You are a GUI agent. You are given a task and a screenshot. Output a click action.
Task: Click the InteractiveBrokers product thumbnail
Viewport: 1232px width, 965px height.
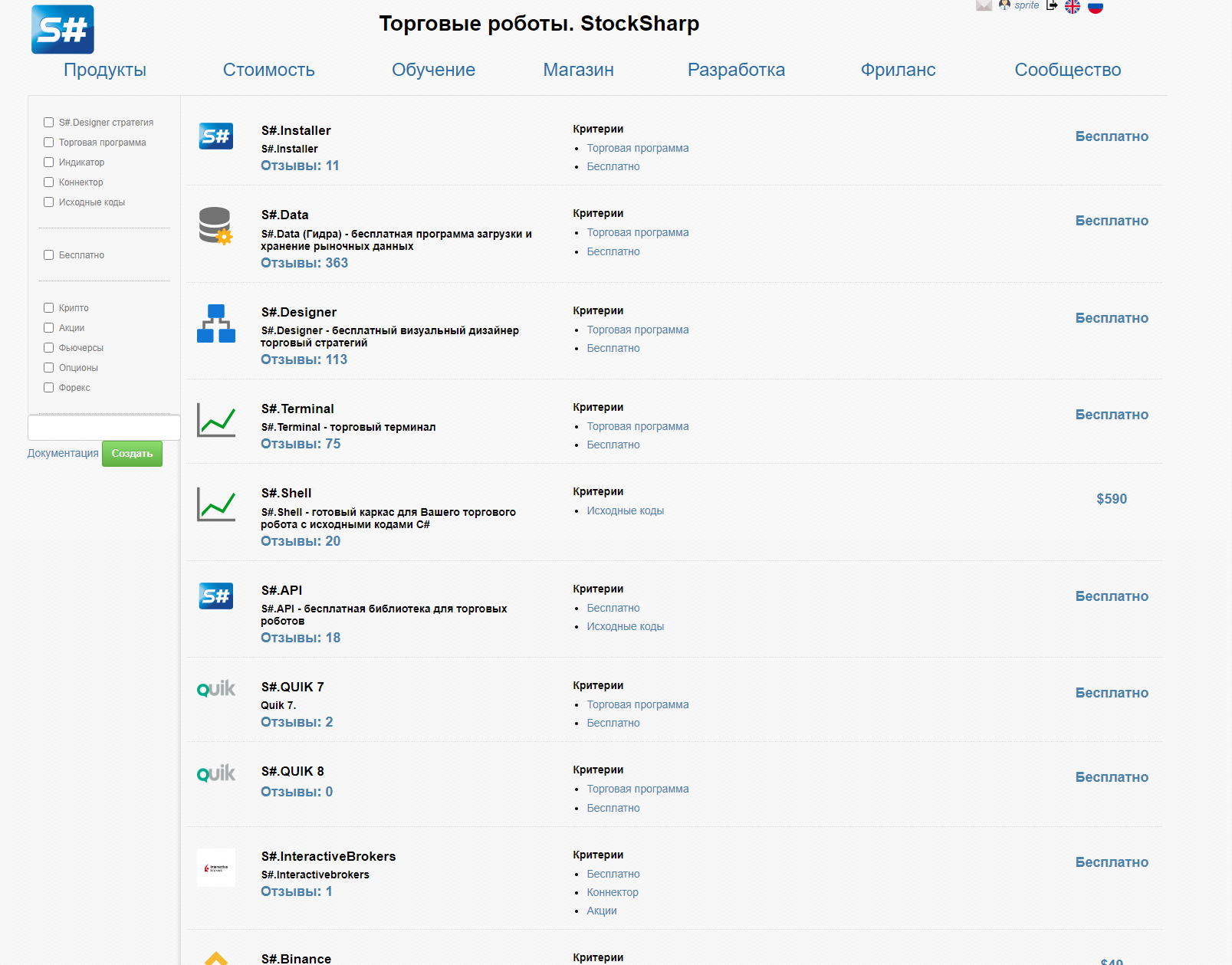pos(215,868)
